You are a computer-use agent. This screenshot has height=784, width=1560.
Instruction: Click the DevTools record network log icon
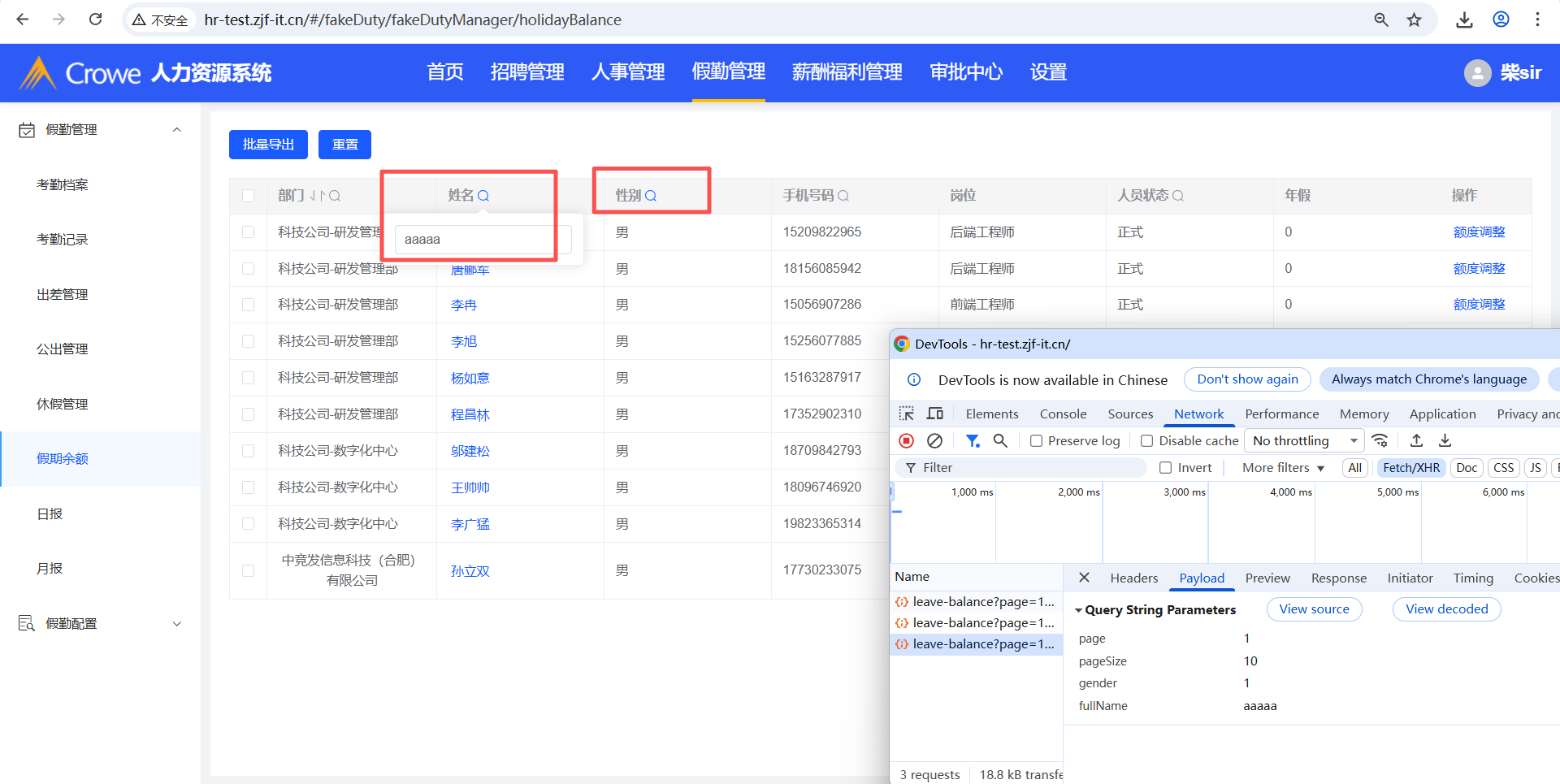(906, 440)
